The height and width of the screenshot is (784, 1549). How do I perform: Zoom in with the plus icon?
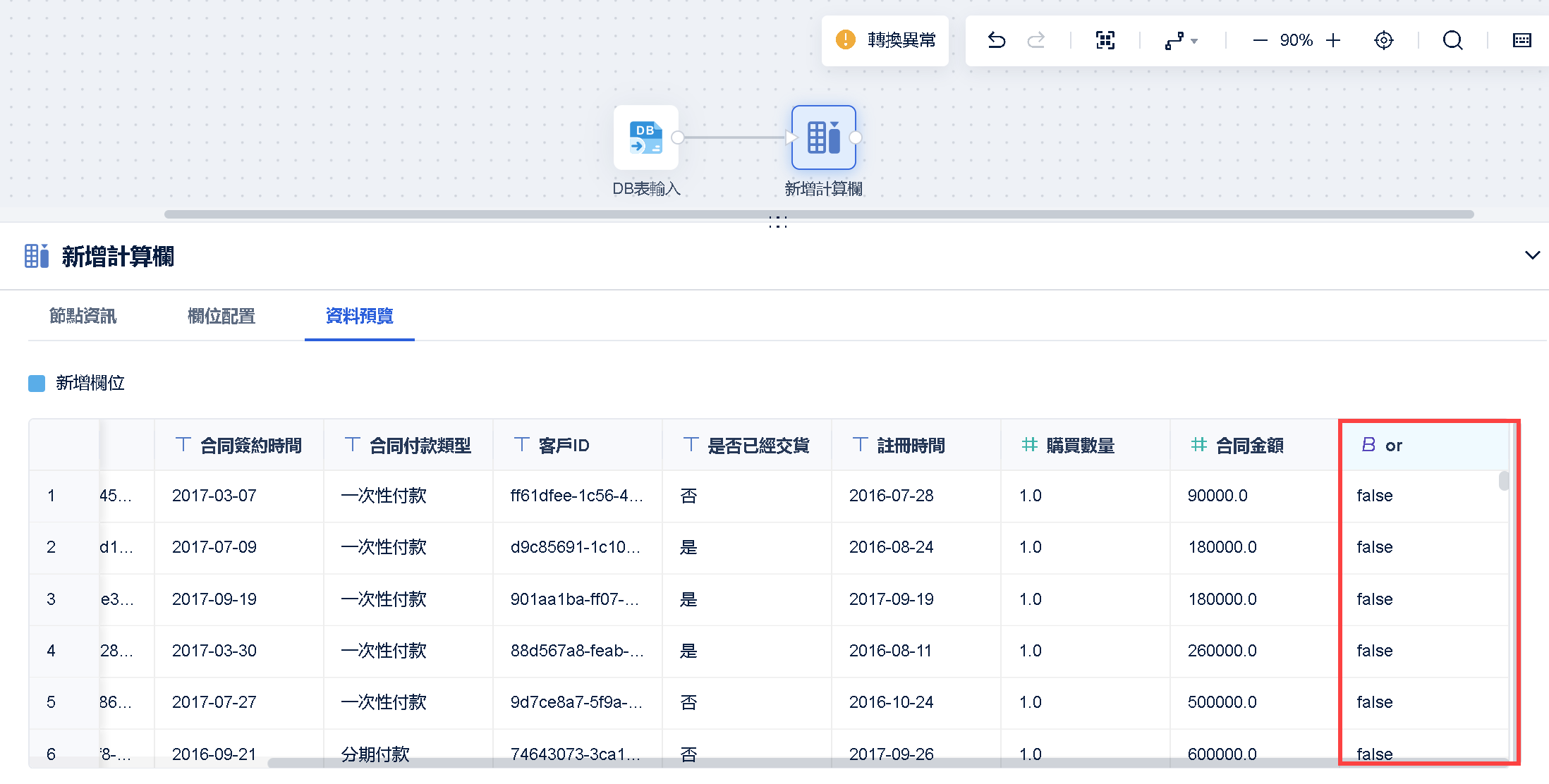click(1333, 41)
